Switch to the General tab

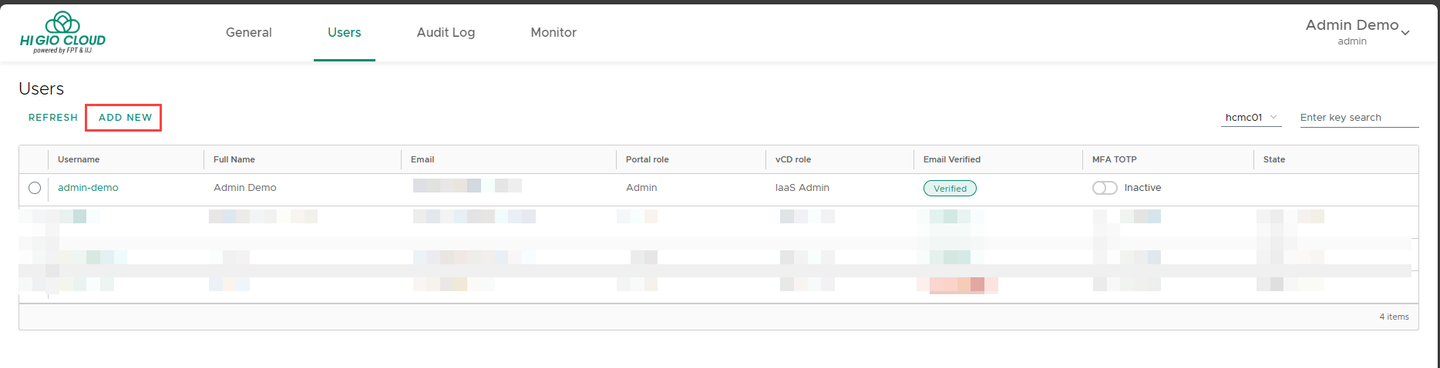[x=249, y=32]
